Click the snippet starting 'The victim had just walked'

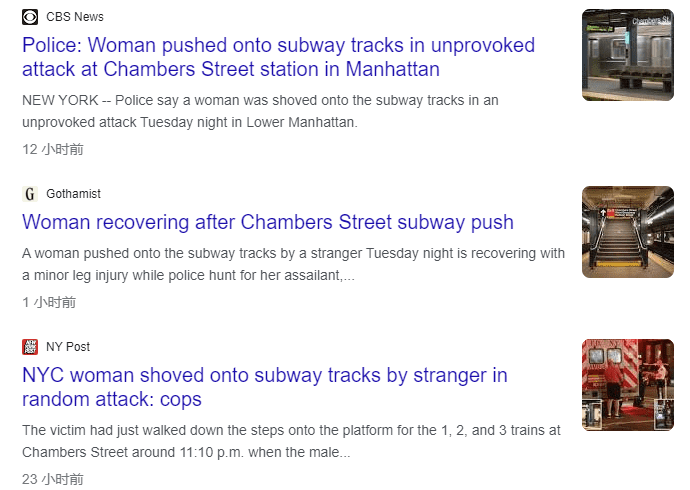[291, 441]
